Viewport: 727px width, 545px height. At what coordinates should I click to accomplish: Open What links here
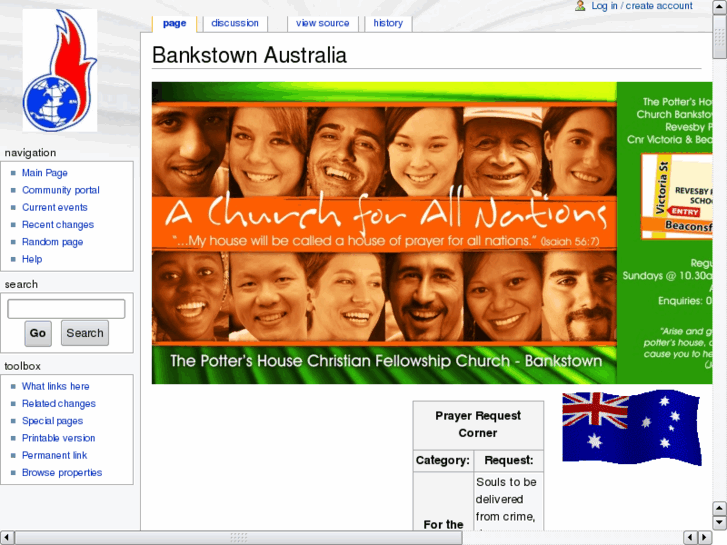[x=56, y=386]
